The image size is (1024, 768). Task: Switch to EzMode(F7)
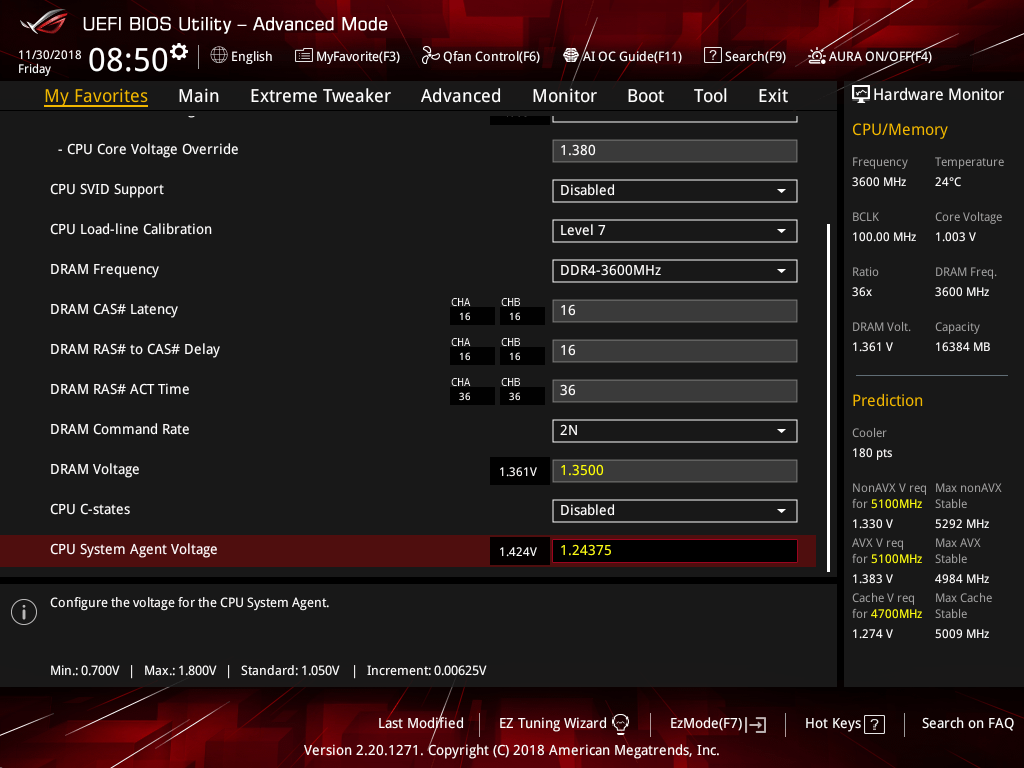(x=718, y=724)
